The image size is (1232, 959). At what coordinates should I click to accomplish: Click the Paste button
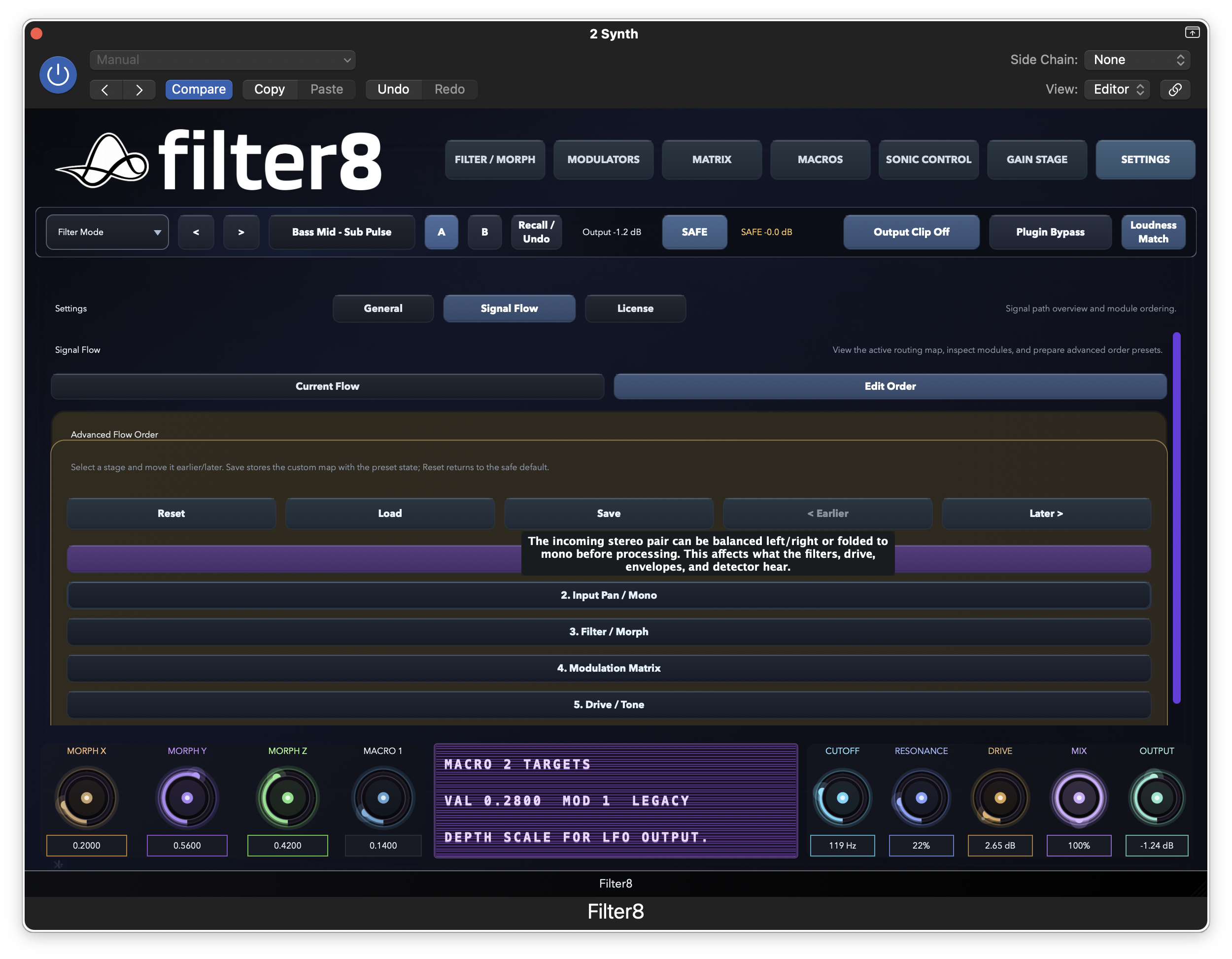(x=327, y=90)
